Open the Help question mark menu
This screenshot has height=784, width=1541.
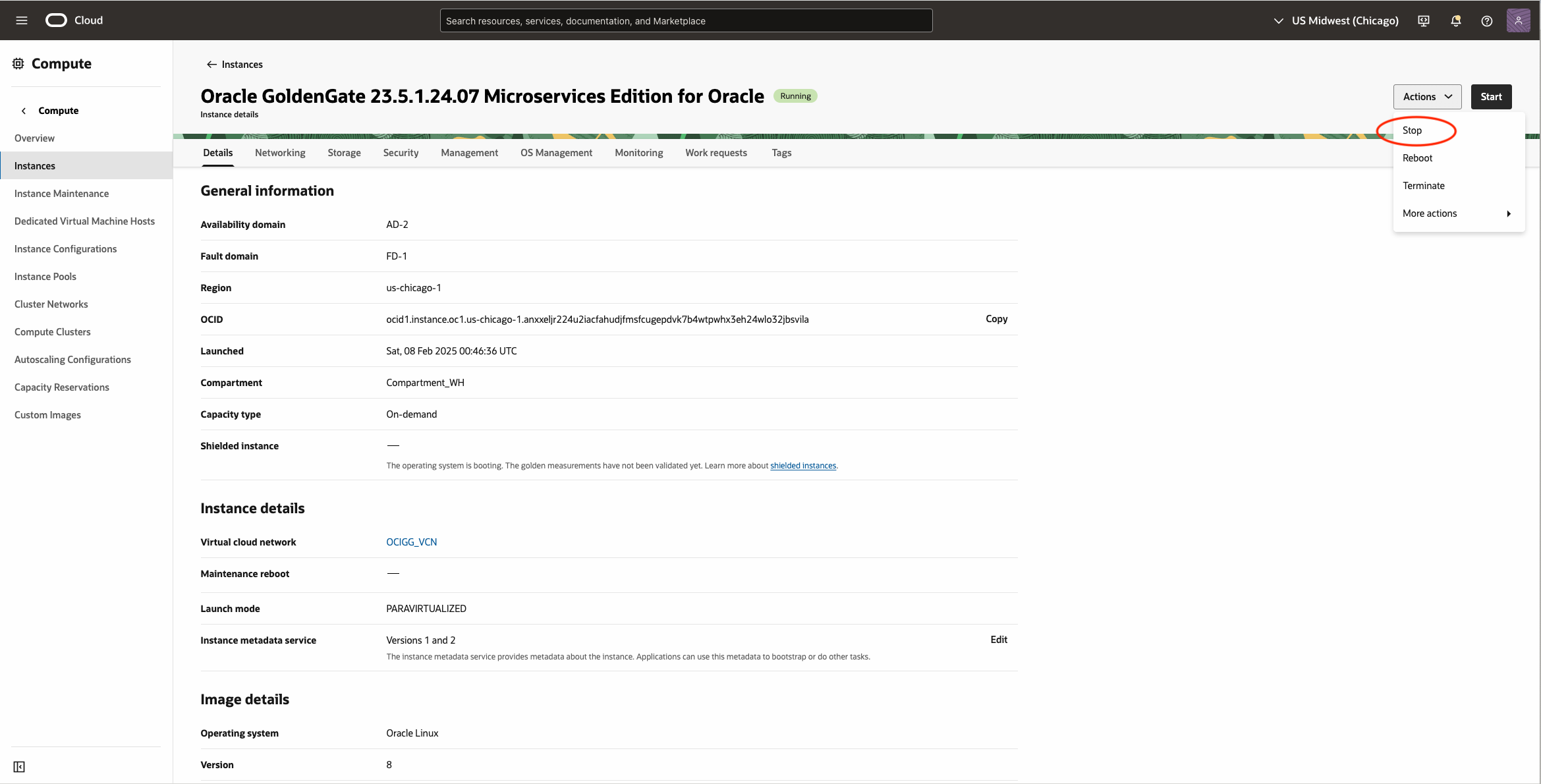click(x=1487, y=20)
